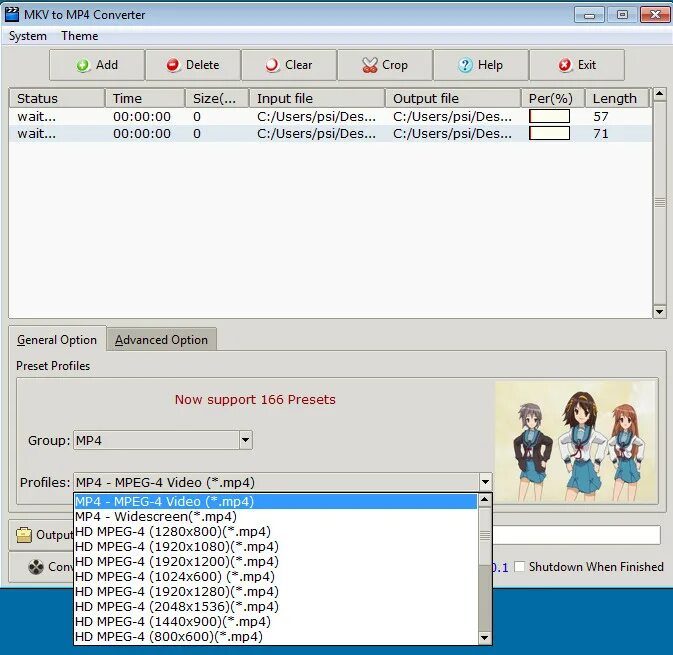Click the output path text field
Screen dimensions: 673x655
tap(576, 535)
